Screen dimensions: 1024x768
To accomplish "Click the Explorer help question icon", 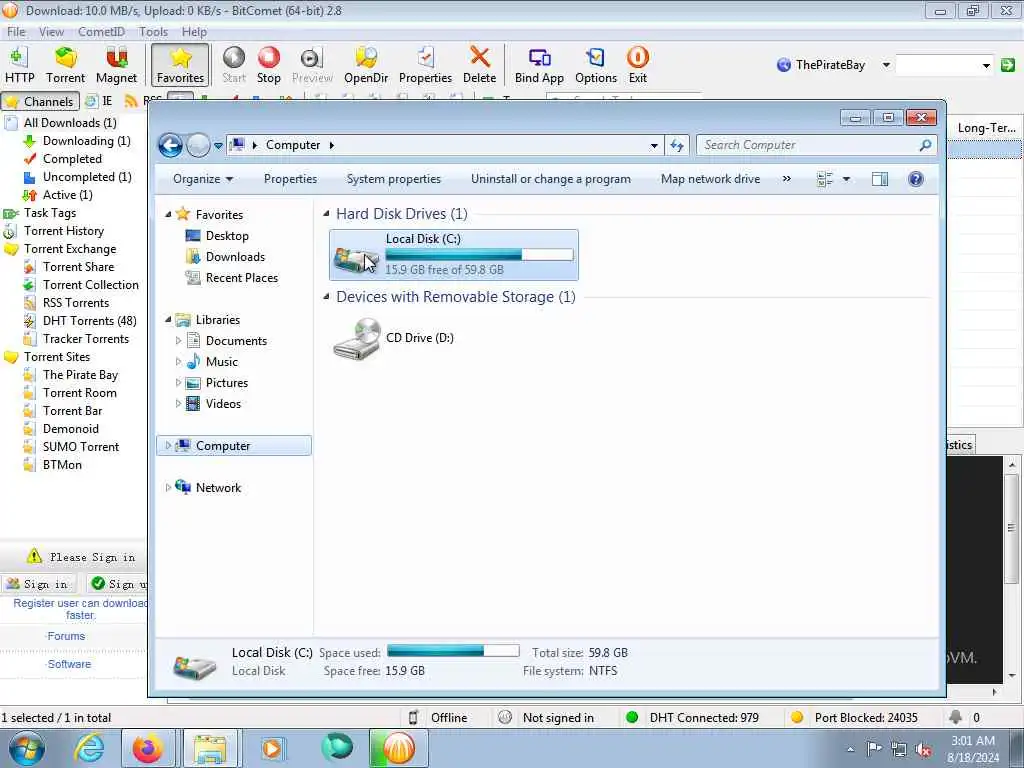I will (916, 179).
